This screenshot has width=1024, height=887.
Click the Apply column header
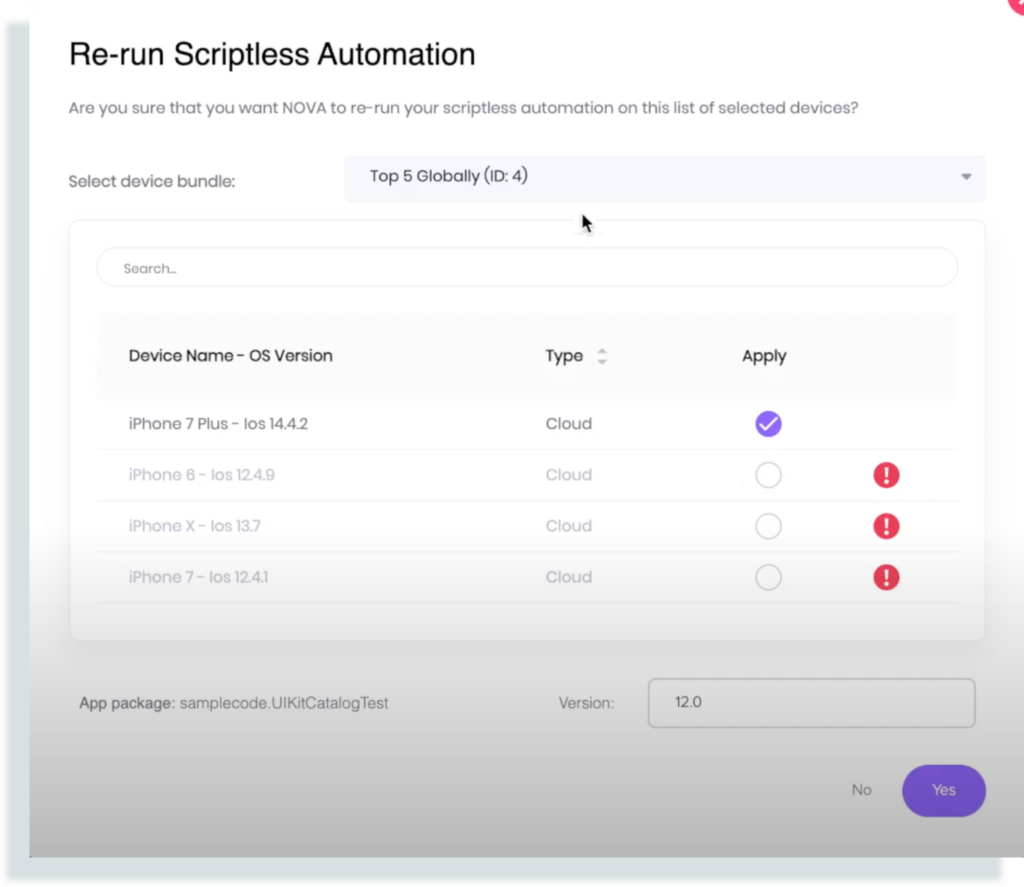click(764, 356)
